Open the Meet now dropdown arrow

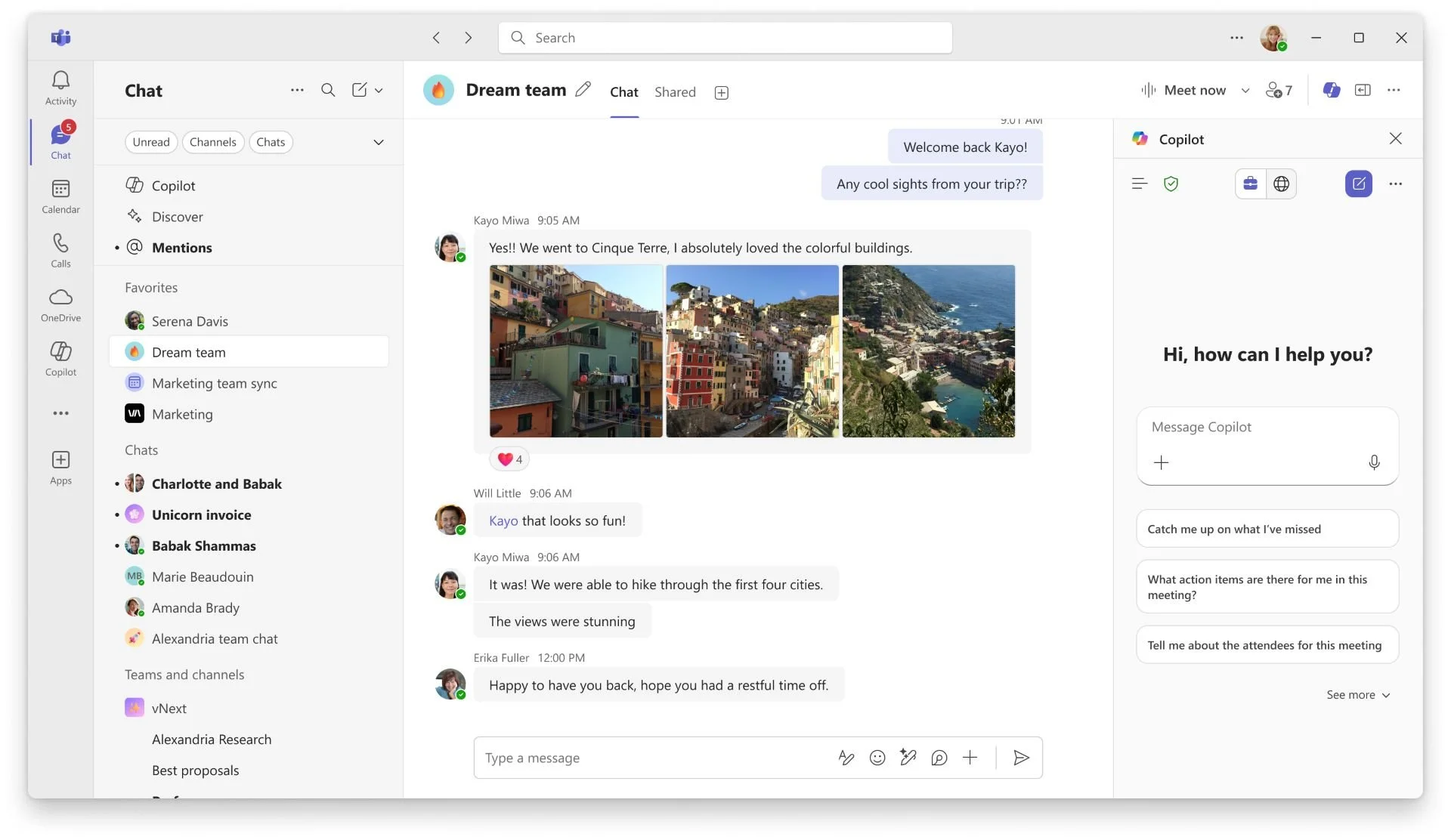click(1245, 91)
